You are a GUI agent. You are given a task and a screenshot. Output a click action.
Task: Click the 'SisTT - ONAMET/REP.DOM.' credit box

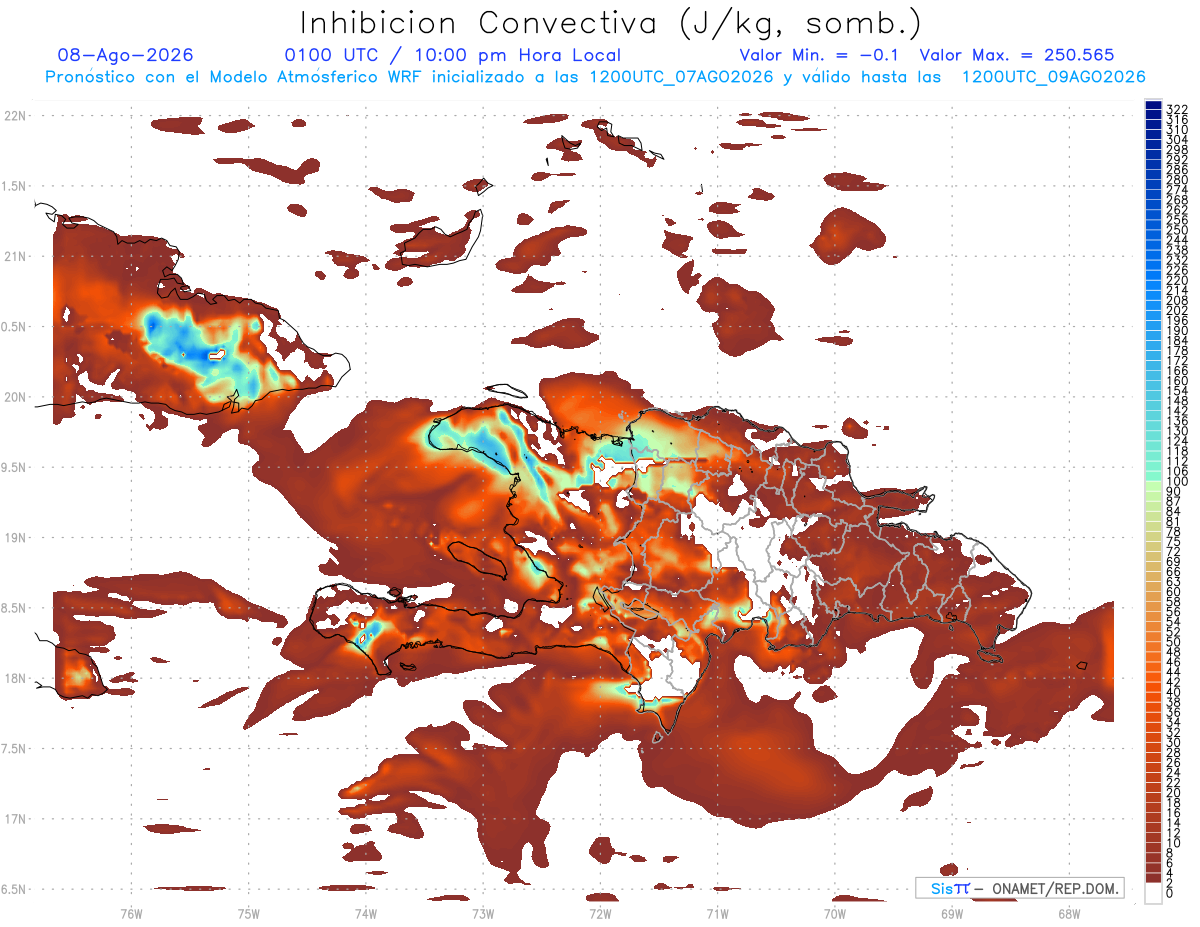pos(1020,888)
